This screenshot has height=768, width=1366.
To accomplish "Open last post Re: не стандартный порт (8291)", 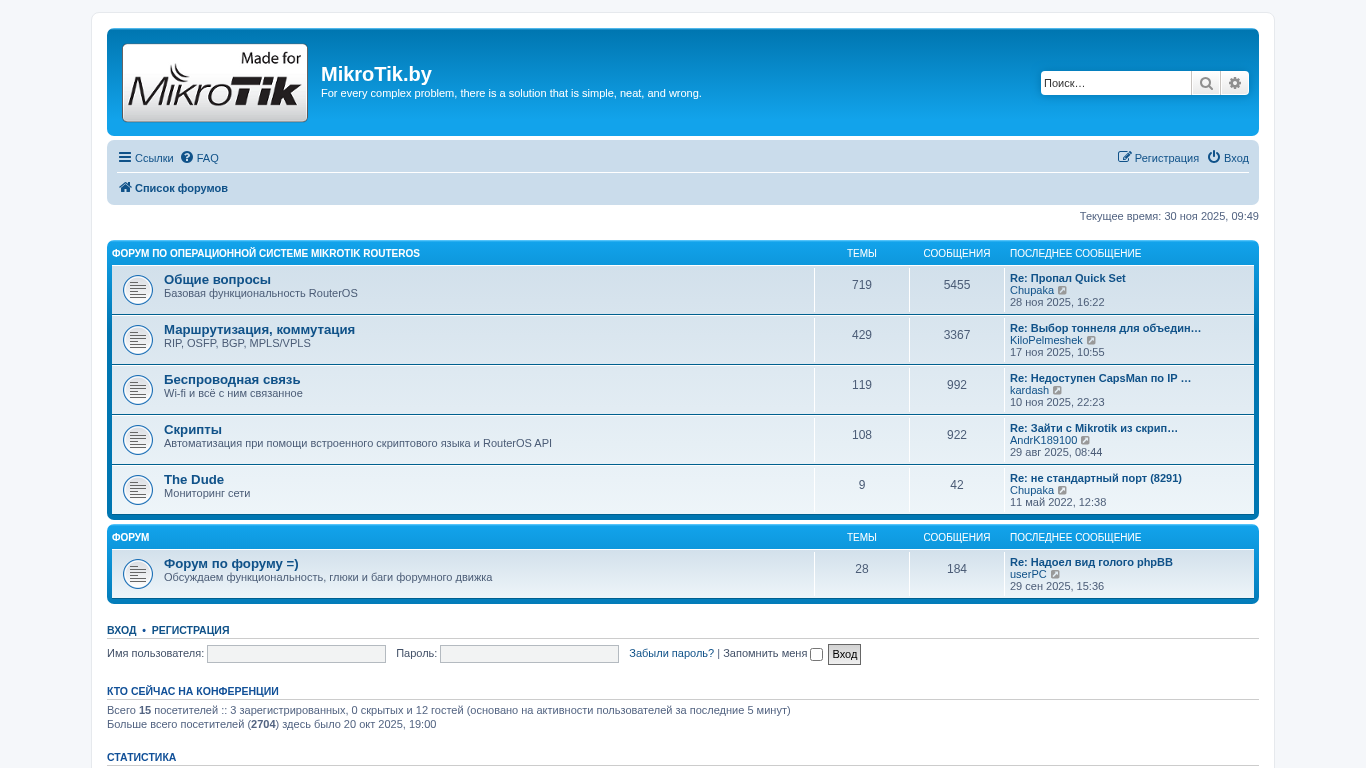I will click(x=1096, y=478).
